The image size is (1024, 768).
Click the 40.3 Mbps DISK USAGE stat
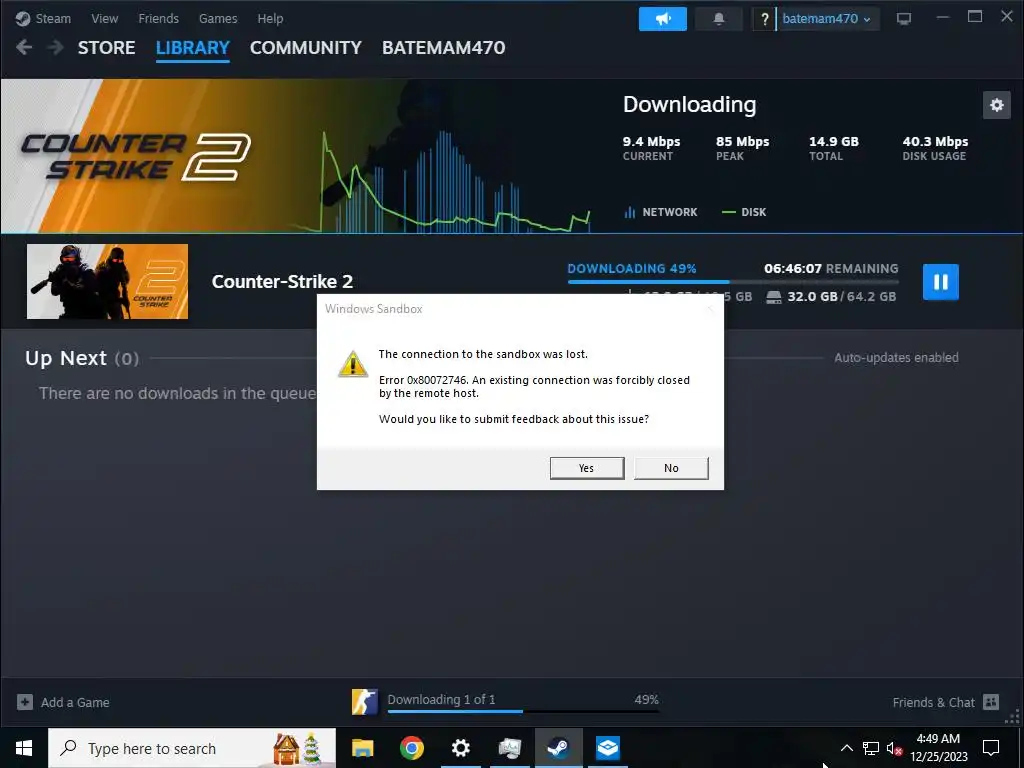click(935, 148)
